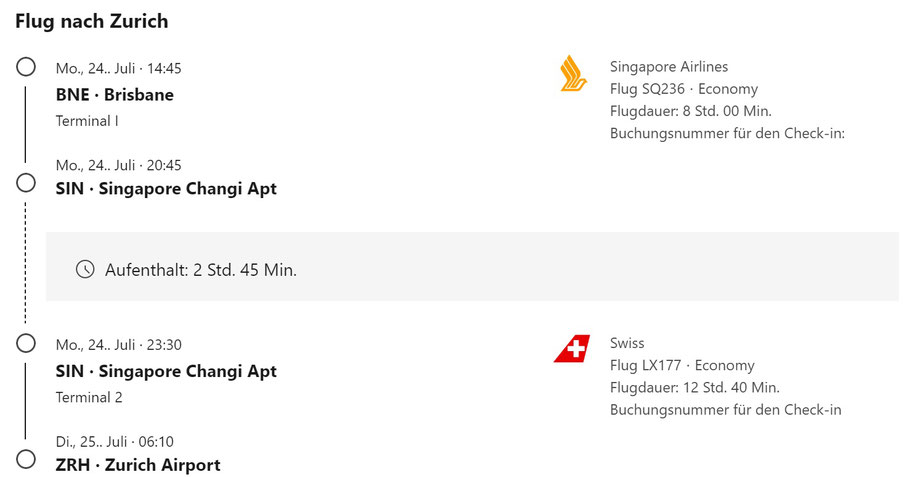Click the Swiss carrier name

coord(627,343)
